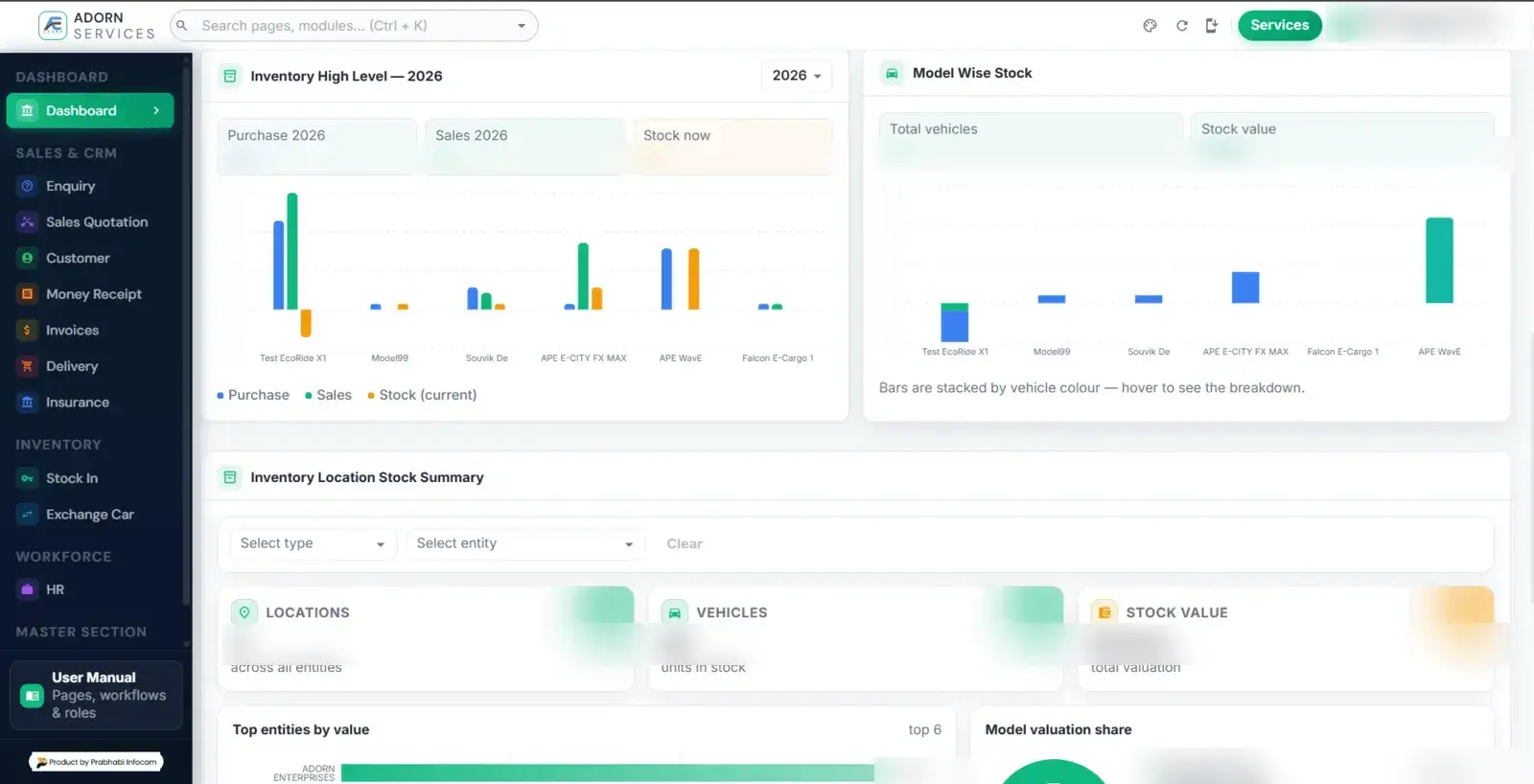1534x784 pixels.
Task: Open the Select entity dropdown
Action: tap(525, 543)
